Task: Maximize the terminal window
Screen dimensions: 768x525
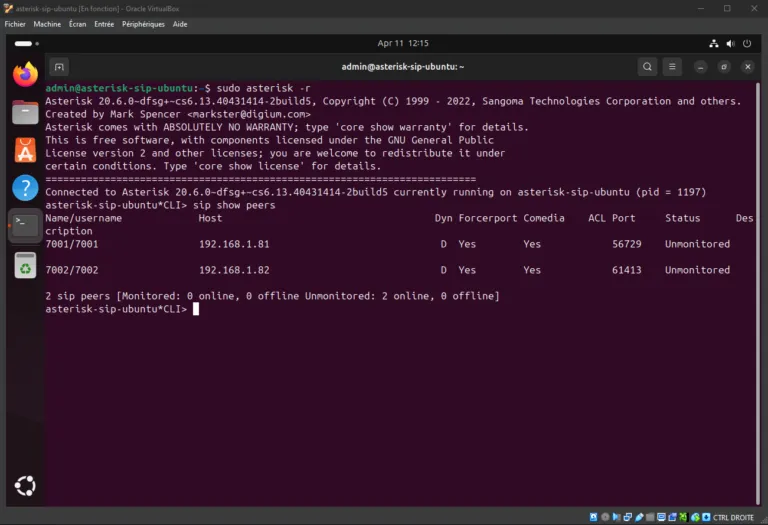Action: (x=724, y=67)
